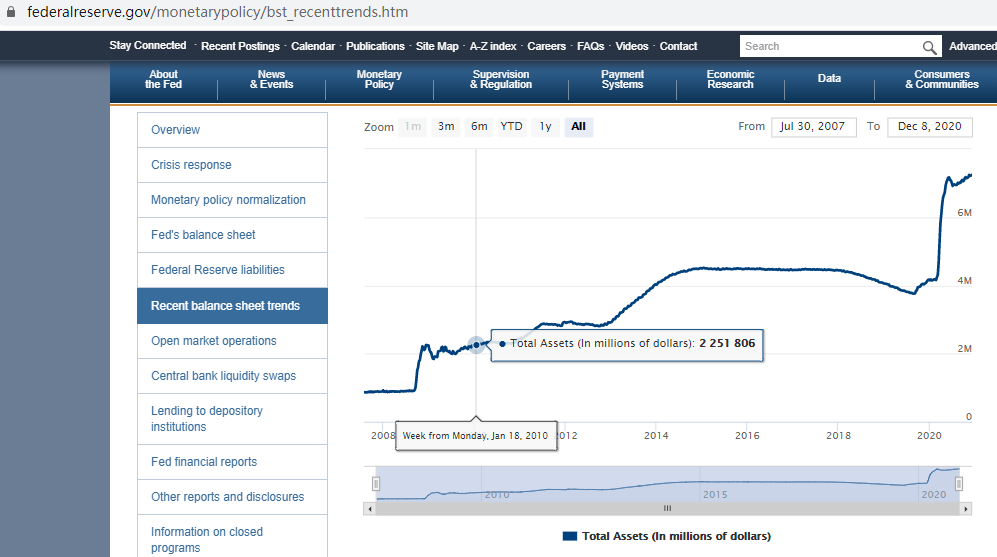Click the 2018 x-axis label

pos(838,436)
